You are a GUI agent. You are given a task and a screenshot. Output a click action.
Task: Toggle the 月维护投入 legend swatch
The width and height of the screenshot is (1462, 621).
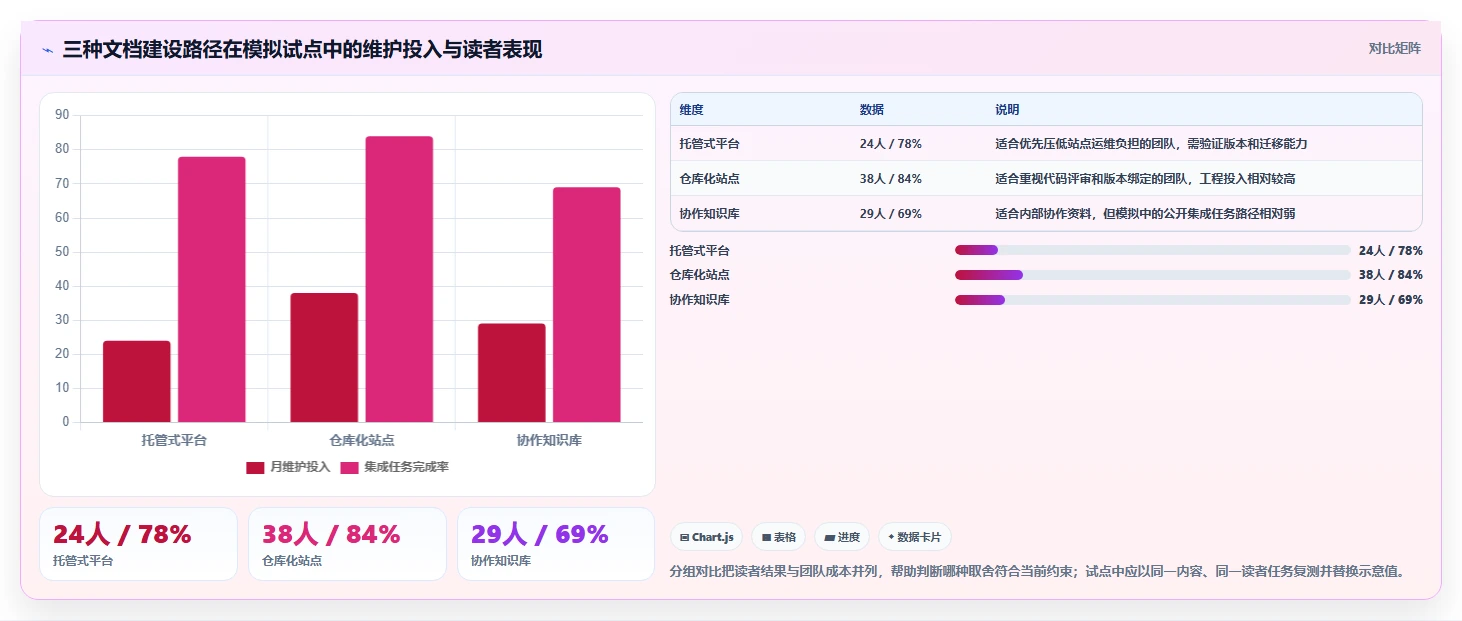coord(255,467)
